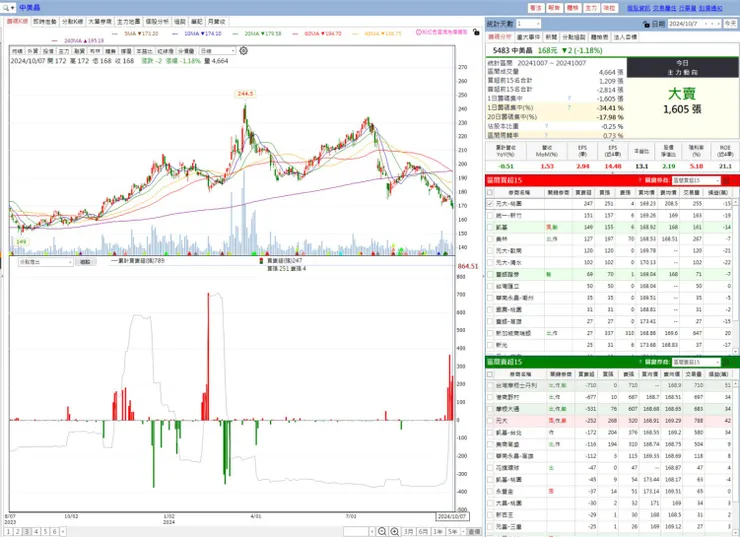Open chart settings gear icon
740x537 pixels.
(x=244, y=50)
